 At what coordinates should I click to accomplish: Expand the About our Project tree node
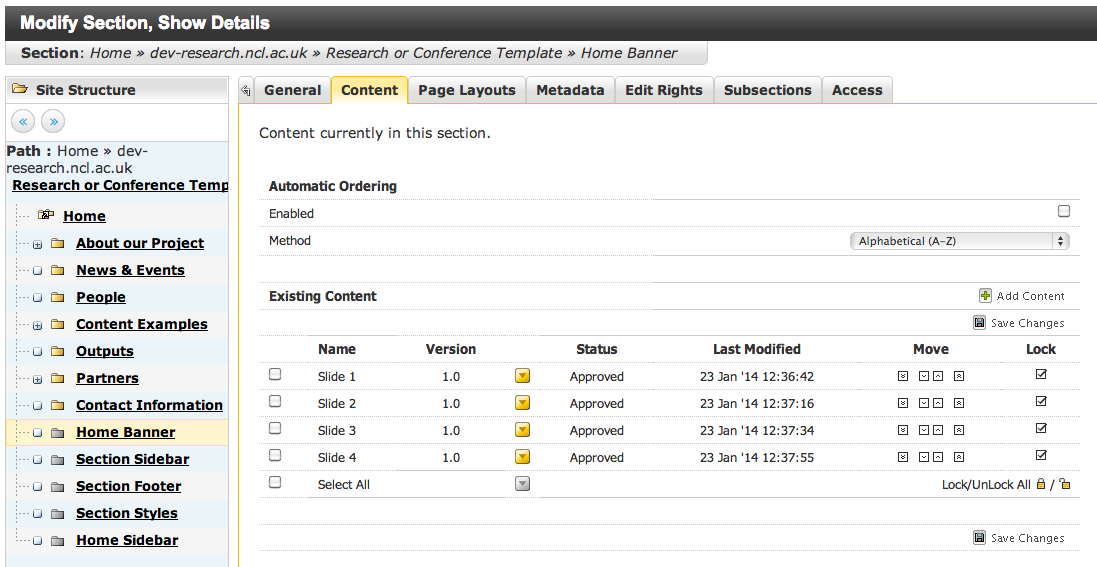click(37, 244)
